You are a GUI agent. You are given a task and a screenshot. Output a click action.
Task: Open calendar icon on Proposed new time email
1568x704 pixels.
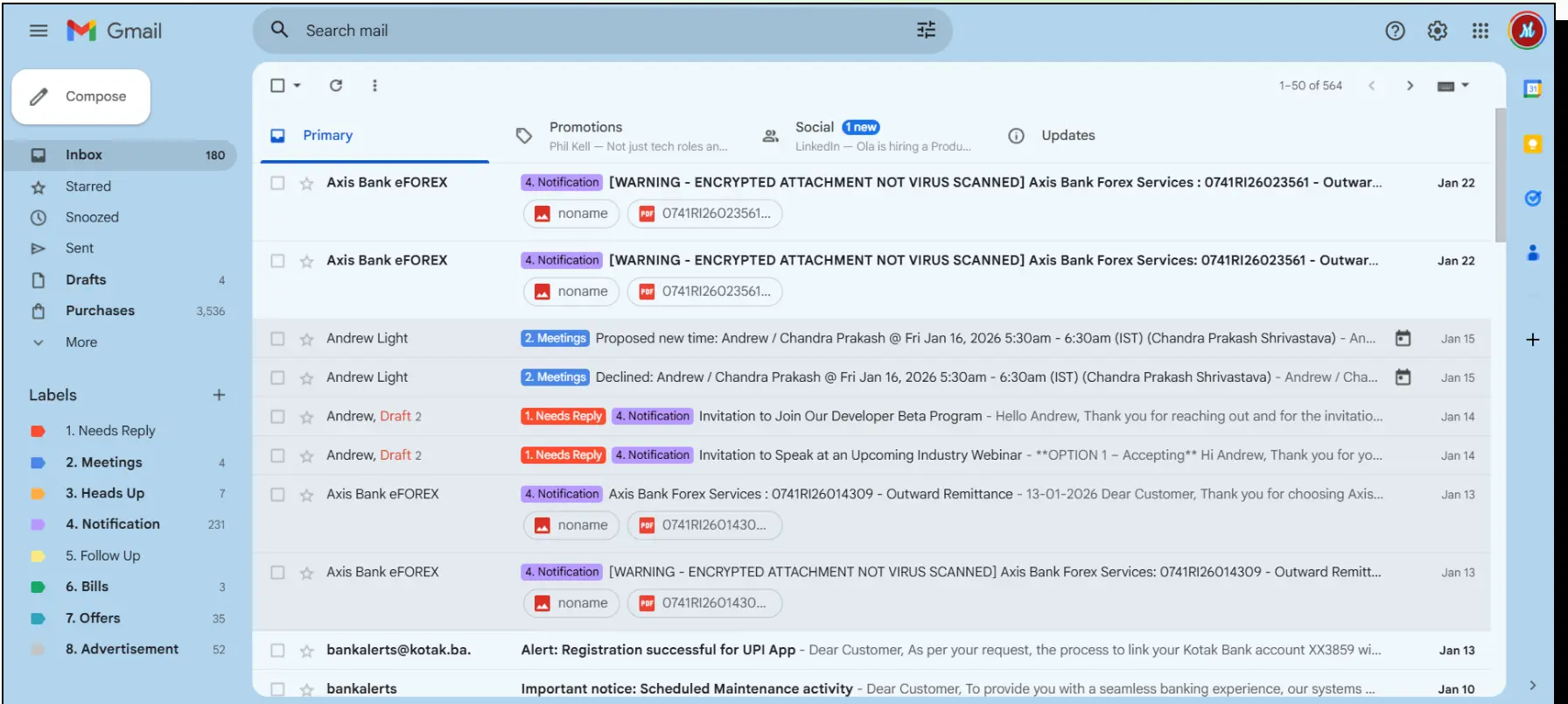click(1403, 338)
